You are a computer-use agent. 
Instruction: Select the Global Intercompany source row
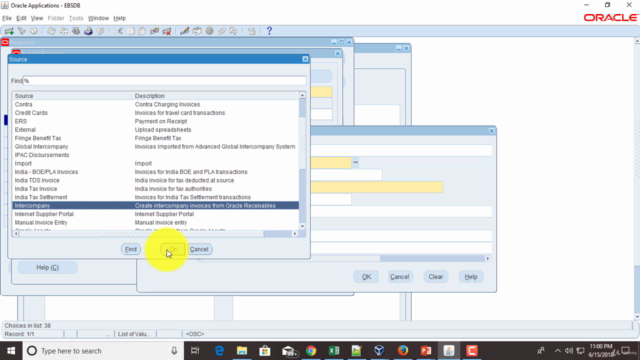[x=156, y=147]
